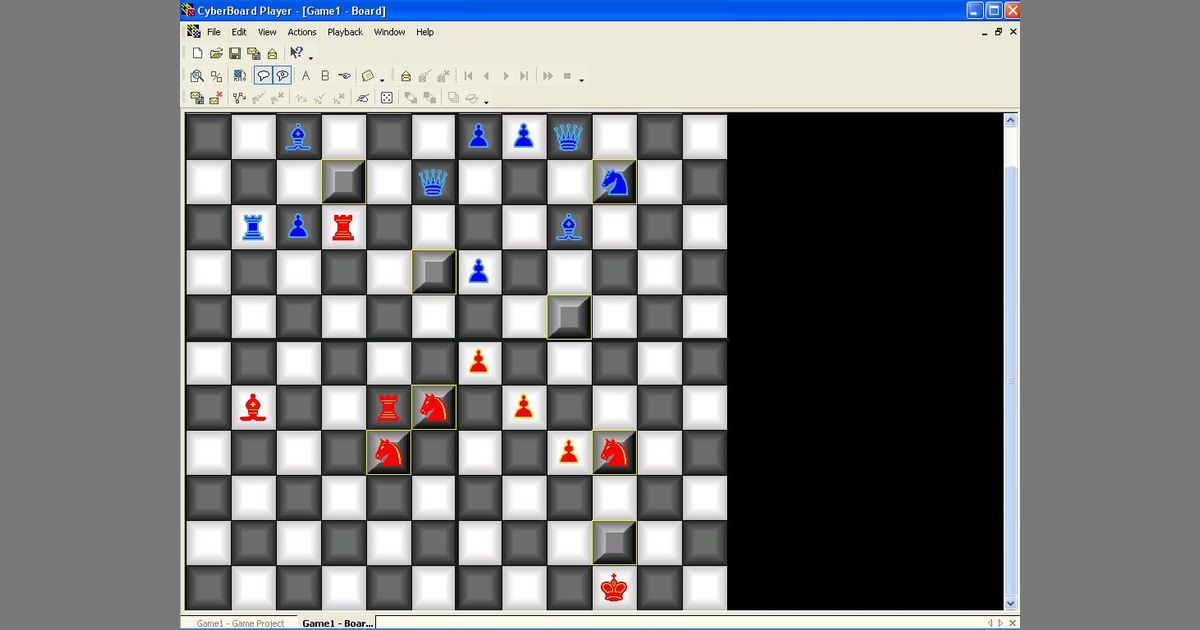Open the Playback menu
Screen dimensions: 1200x630
pyautogui.click(x=345, y=31)
